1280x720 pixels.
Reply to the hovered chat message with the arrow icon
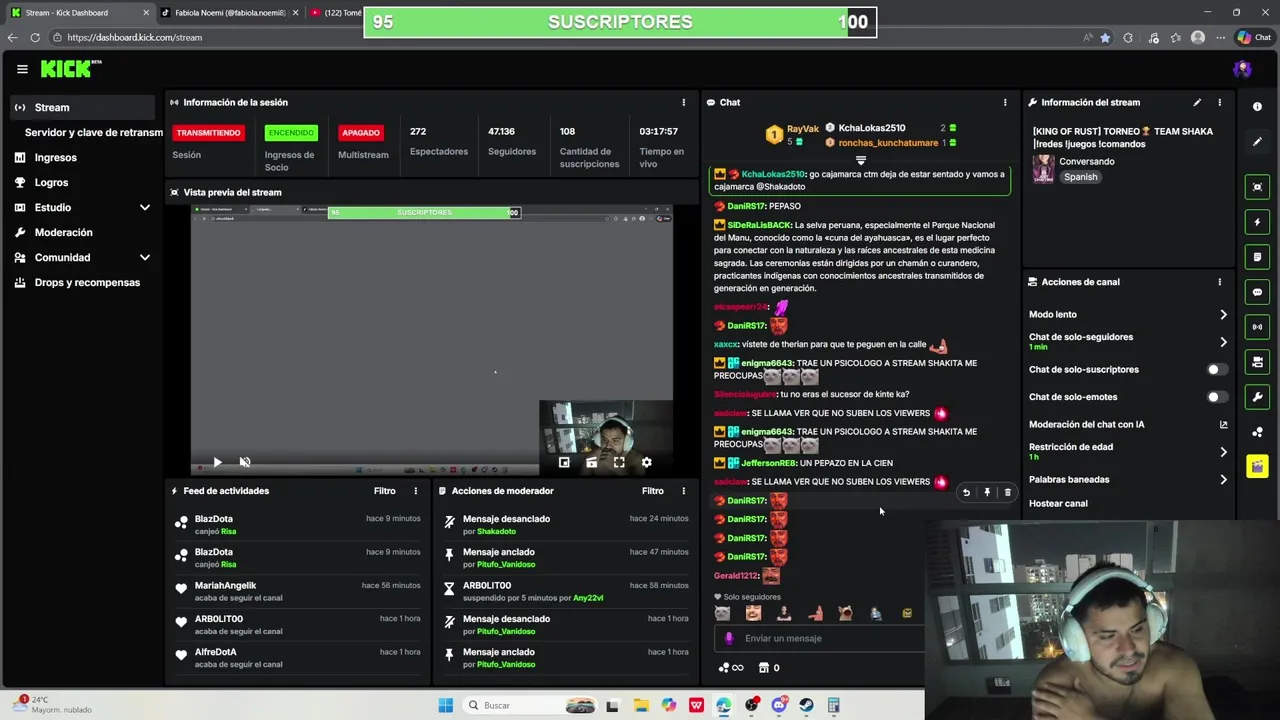(x=966, y=492)
